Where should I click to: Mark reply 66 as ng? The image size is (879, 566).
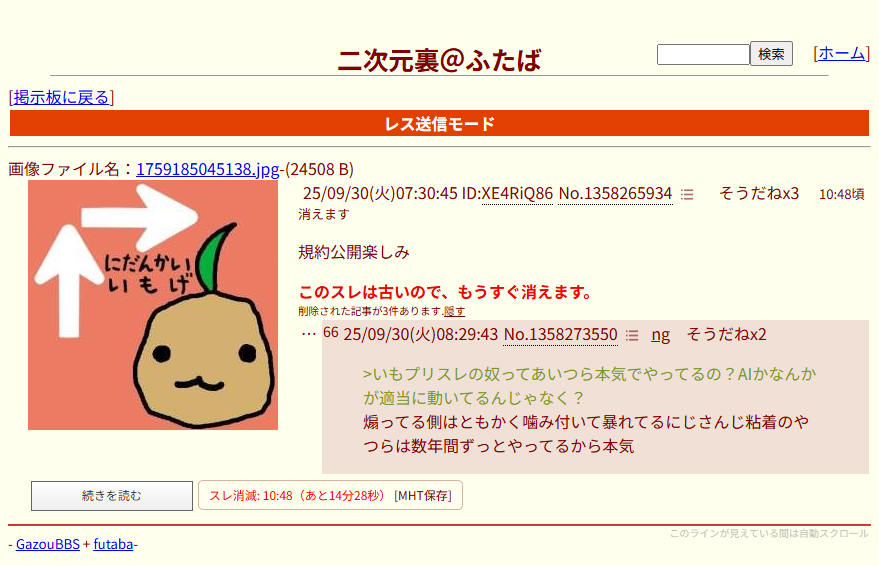pos(660,335)
